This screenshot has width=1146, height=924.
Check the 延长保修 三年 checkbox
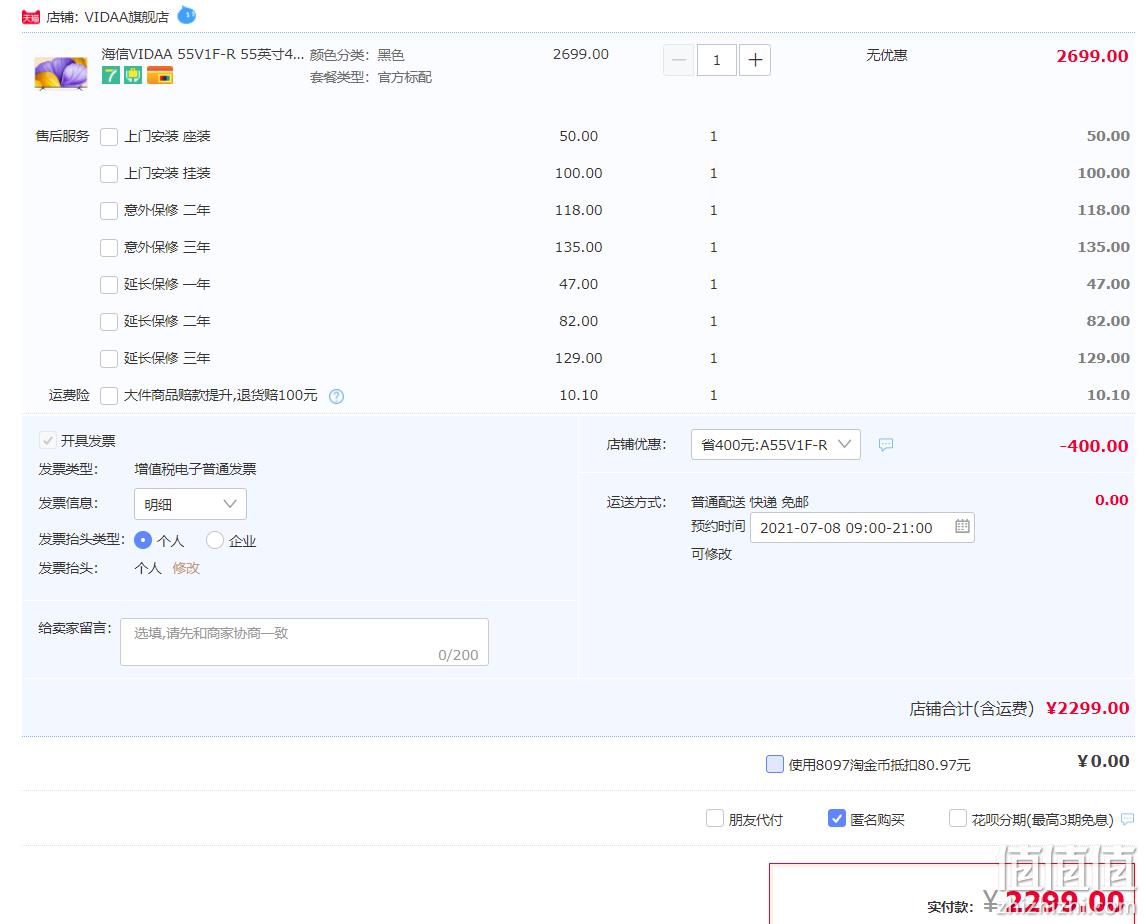(109, 359)
